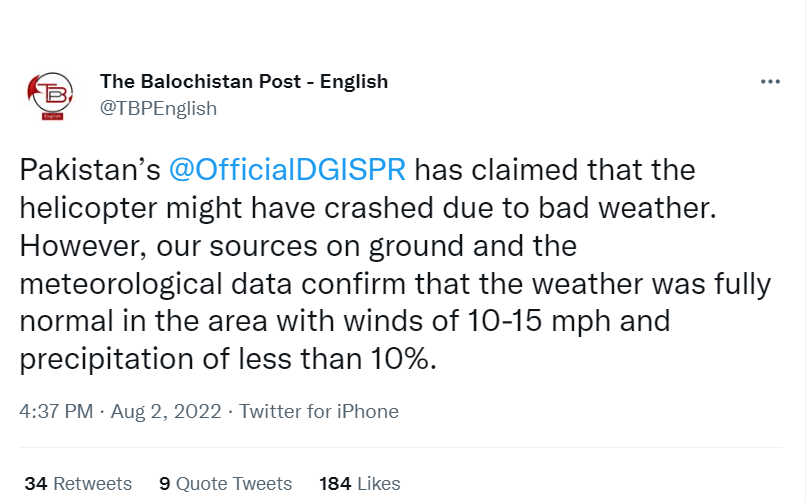Visit the @TBPEnglish handle
This screenshot has height=503, width=811.
tap(158, 109)
